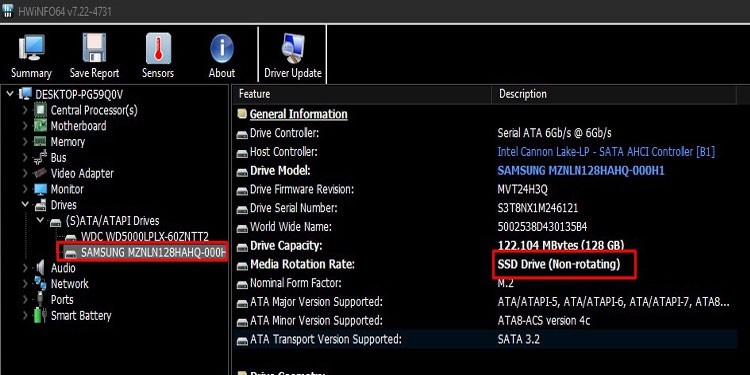Click the SATA 3.2 value
The height and width of the screenshot is (375, 750).
point(518,340)
